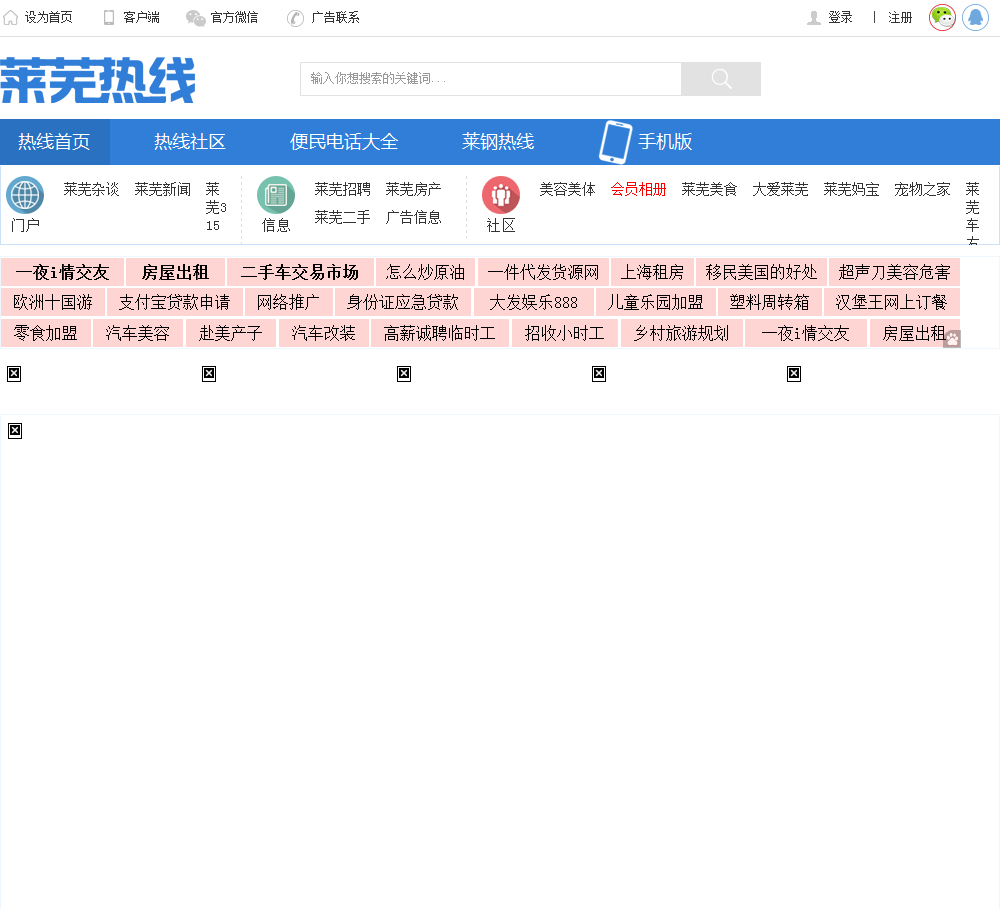
Task: Click the paw icon at the ad block corner
Action: [952, 339]
